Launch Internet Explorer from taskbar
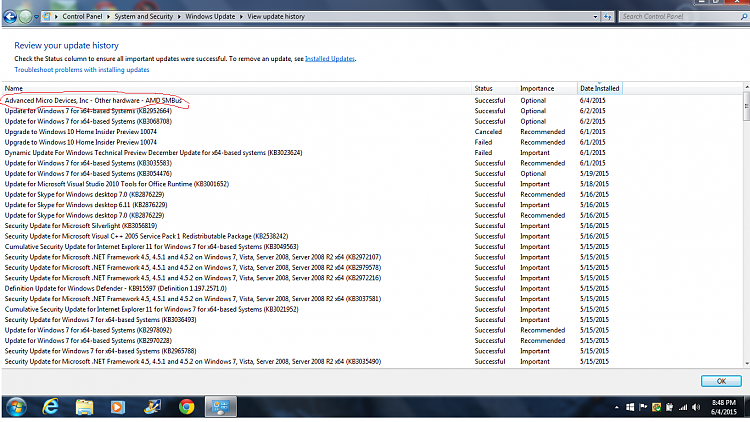 (x=50, y=407)
